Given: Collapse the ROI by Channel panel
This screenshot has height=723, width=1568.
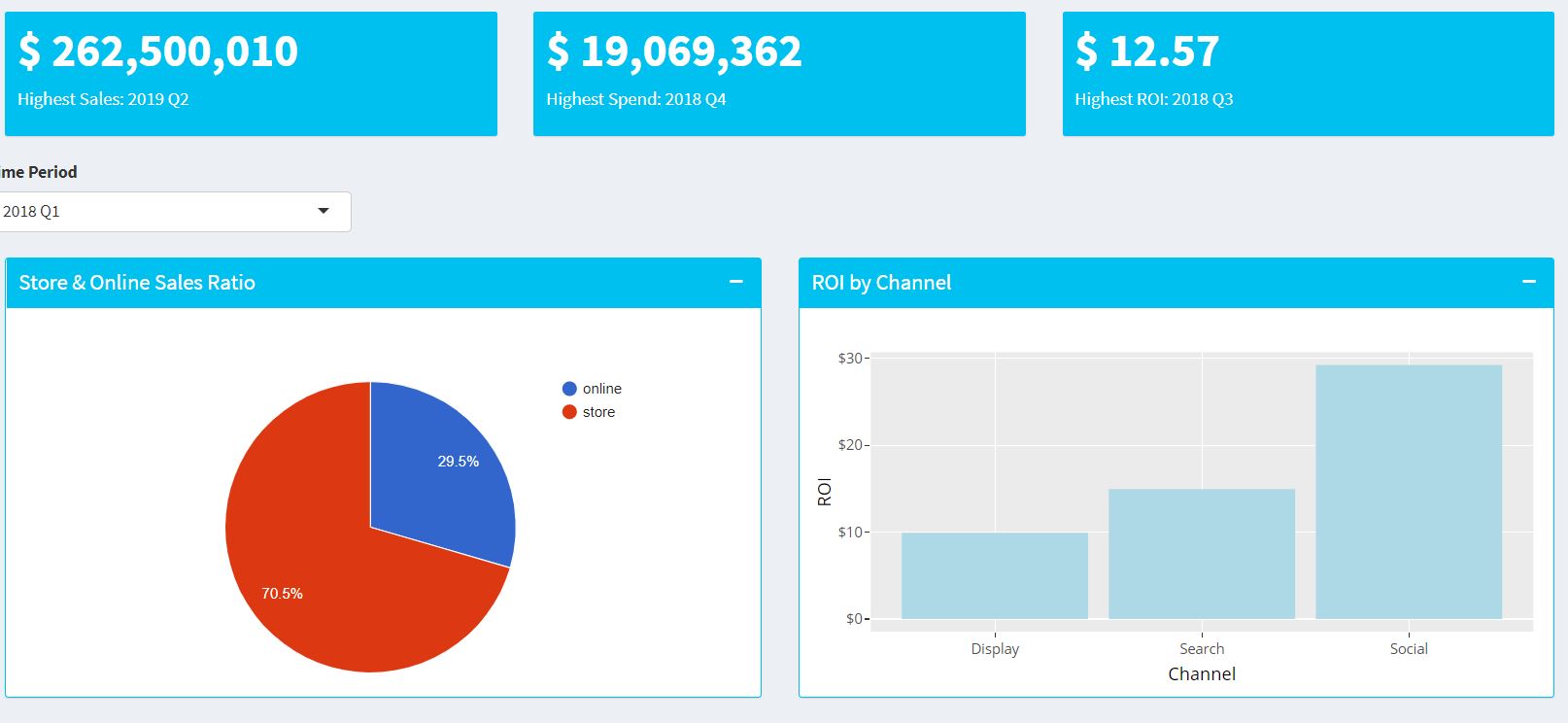Looking at the screenshot, I should (x=1528, y=282).
